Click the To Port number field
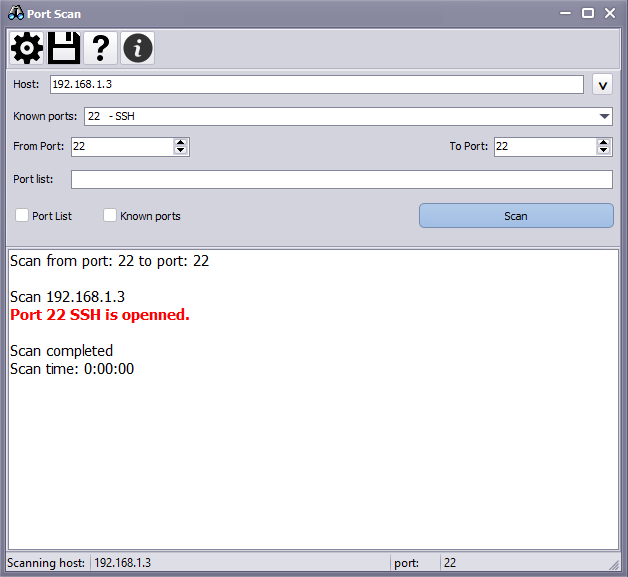Screen dimensions: 628x577 [x=545, y=147]
